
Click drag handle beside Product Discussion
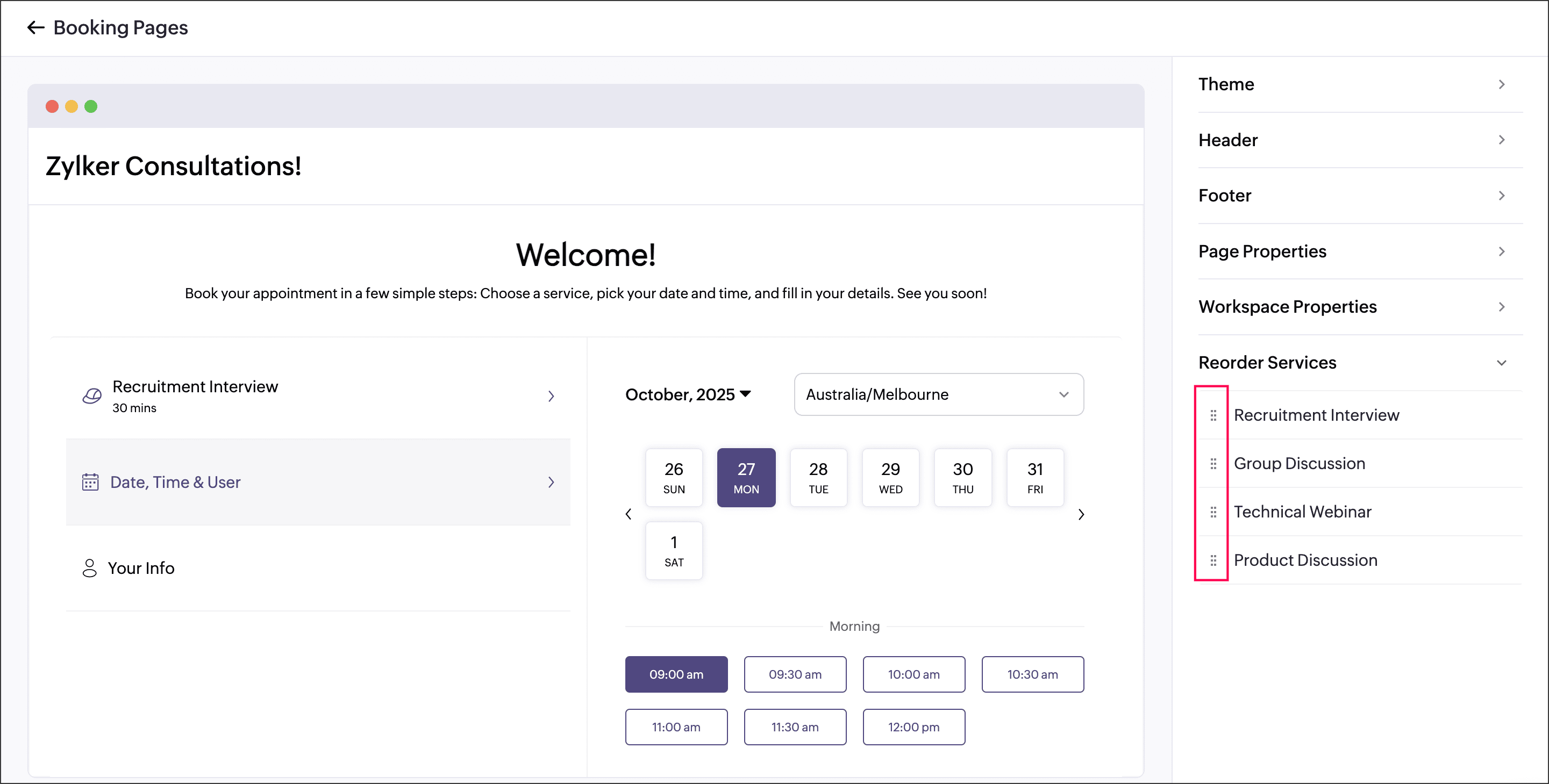coord(1213,560)
